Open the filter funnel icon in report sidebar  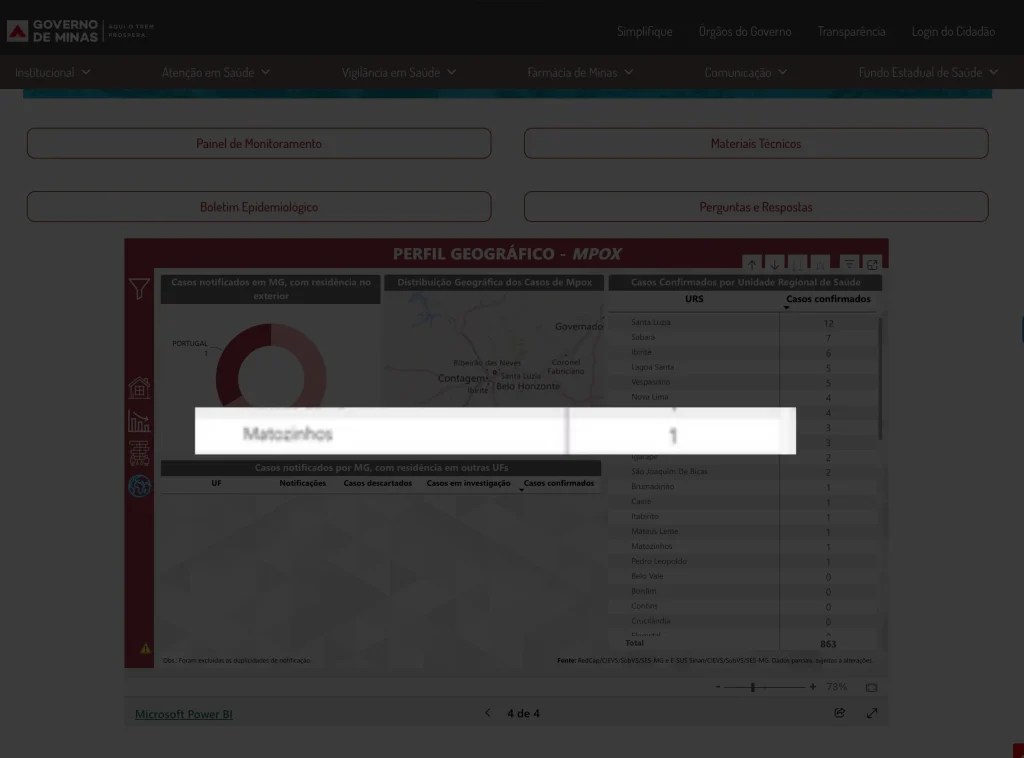[x=139, y=290]
